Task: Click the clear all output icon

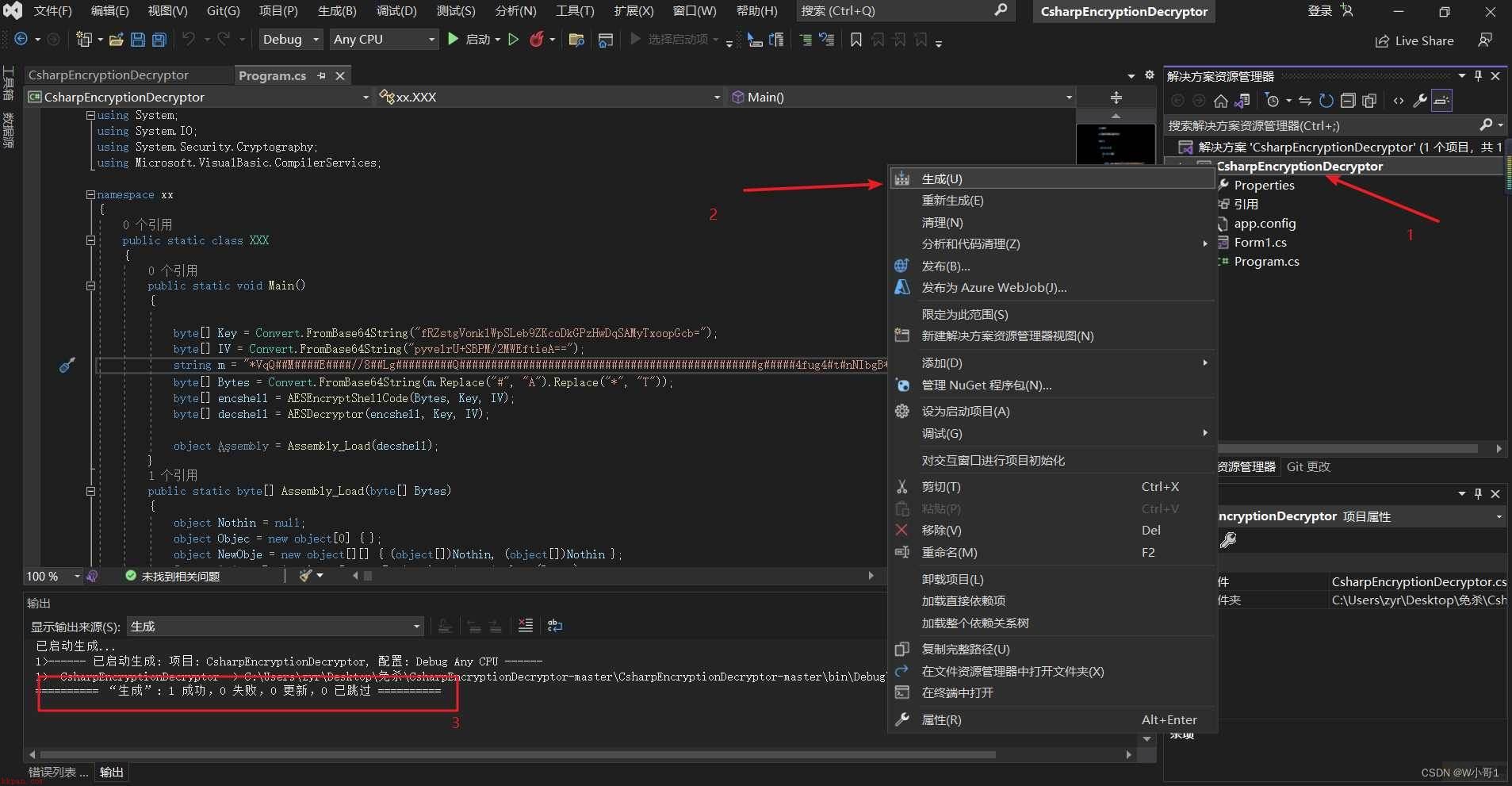Action: 525,626
